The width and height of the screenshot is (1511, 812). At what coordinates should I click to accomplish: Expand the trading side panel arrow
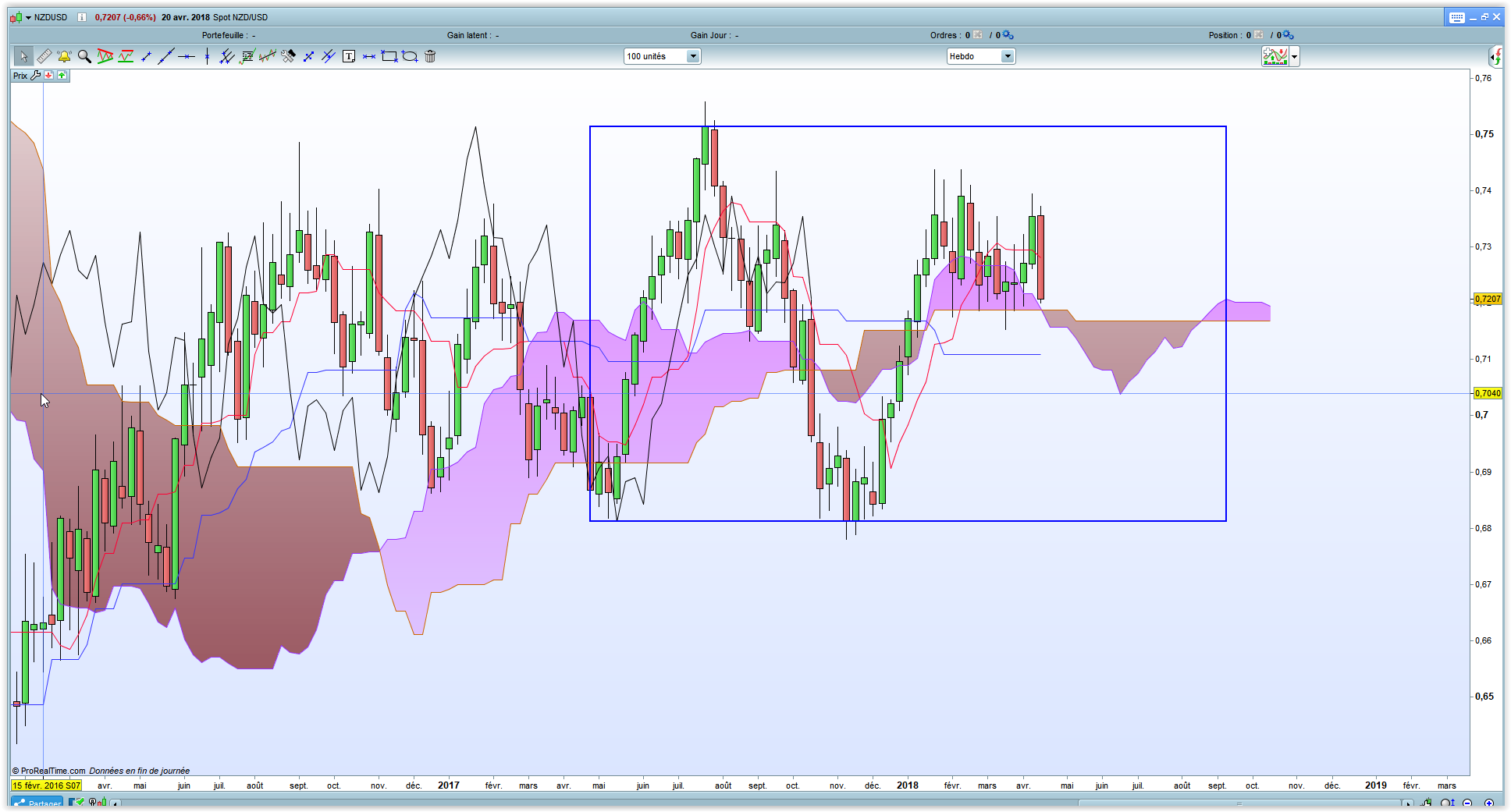pyautogui.click(x=1497, y=56)
